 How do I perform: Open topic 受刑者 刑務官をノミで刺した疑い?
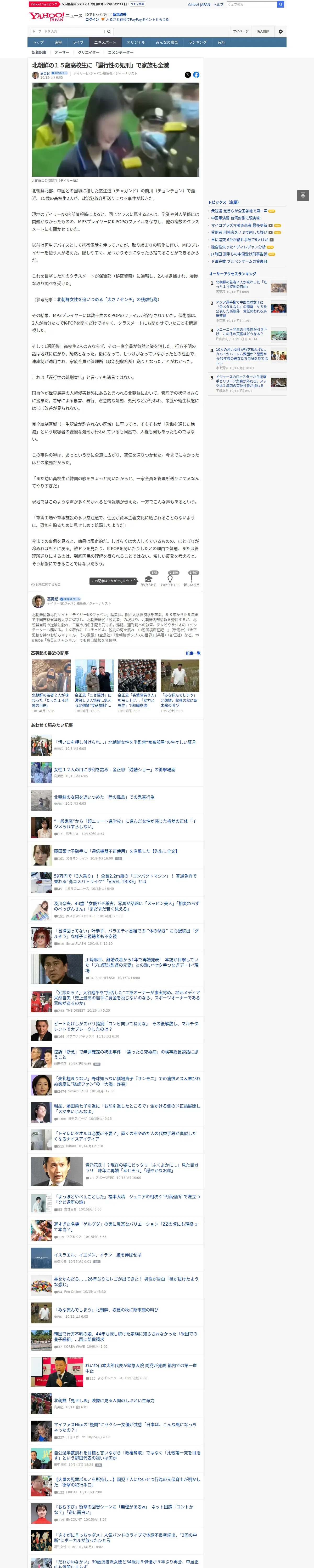point(239,233)
